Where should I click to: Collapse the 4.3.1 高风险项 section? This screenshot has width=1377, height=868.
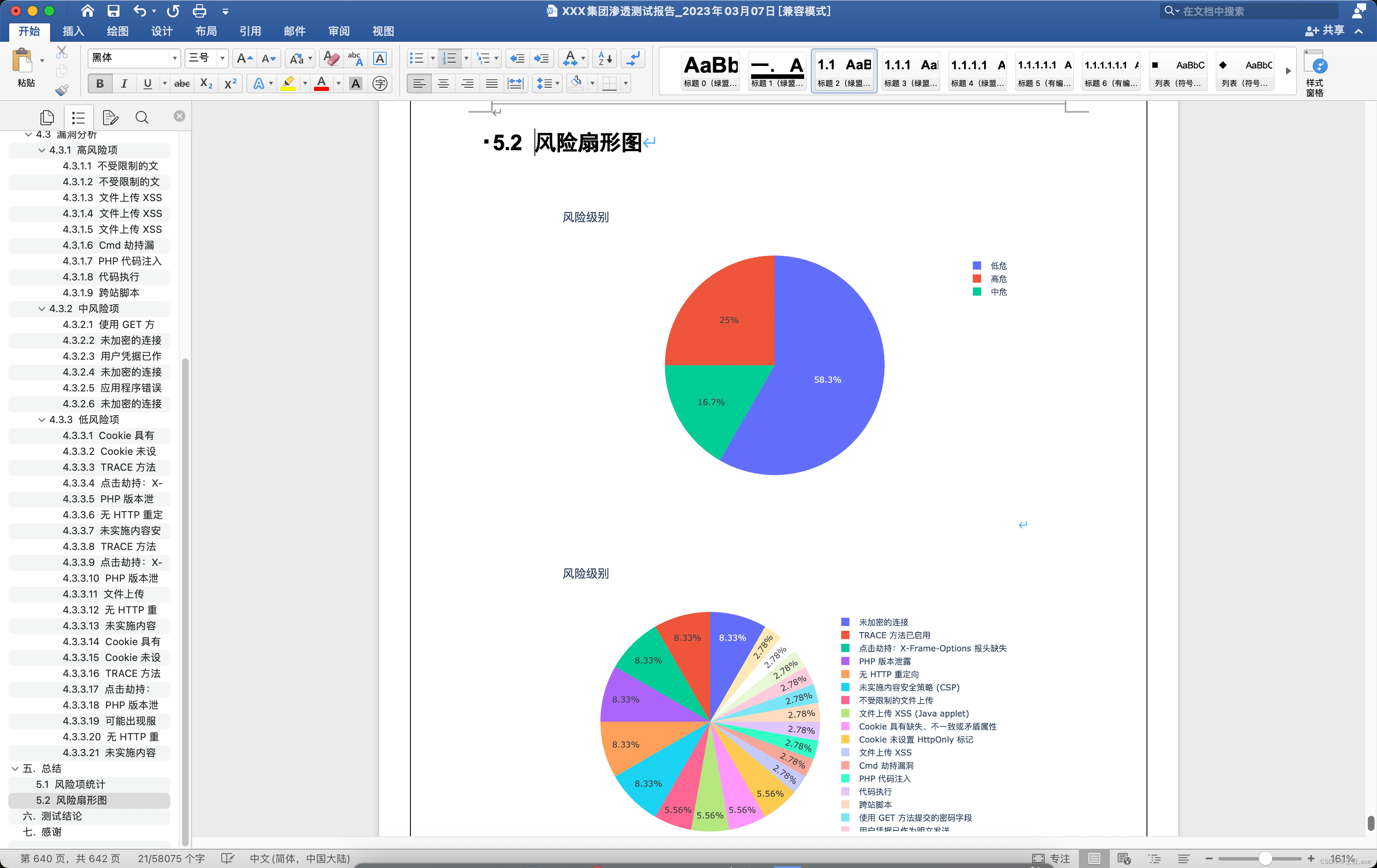tap(41, 150)
